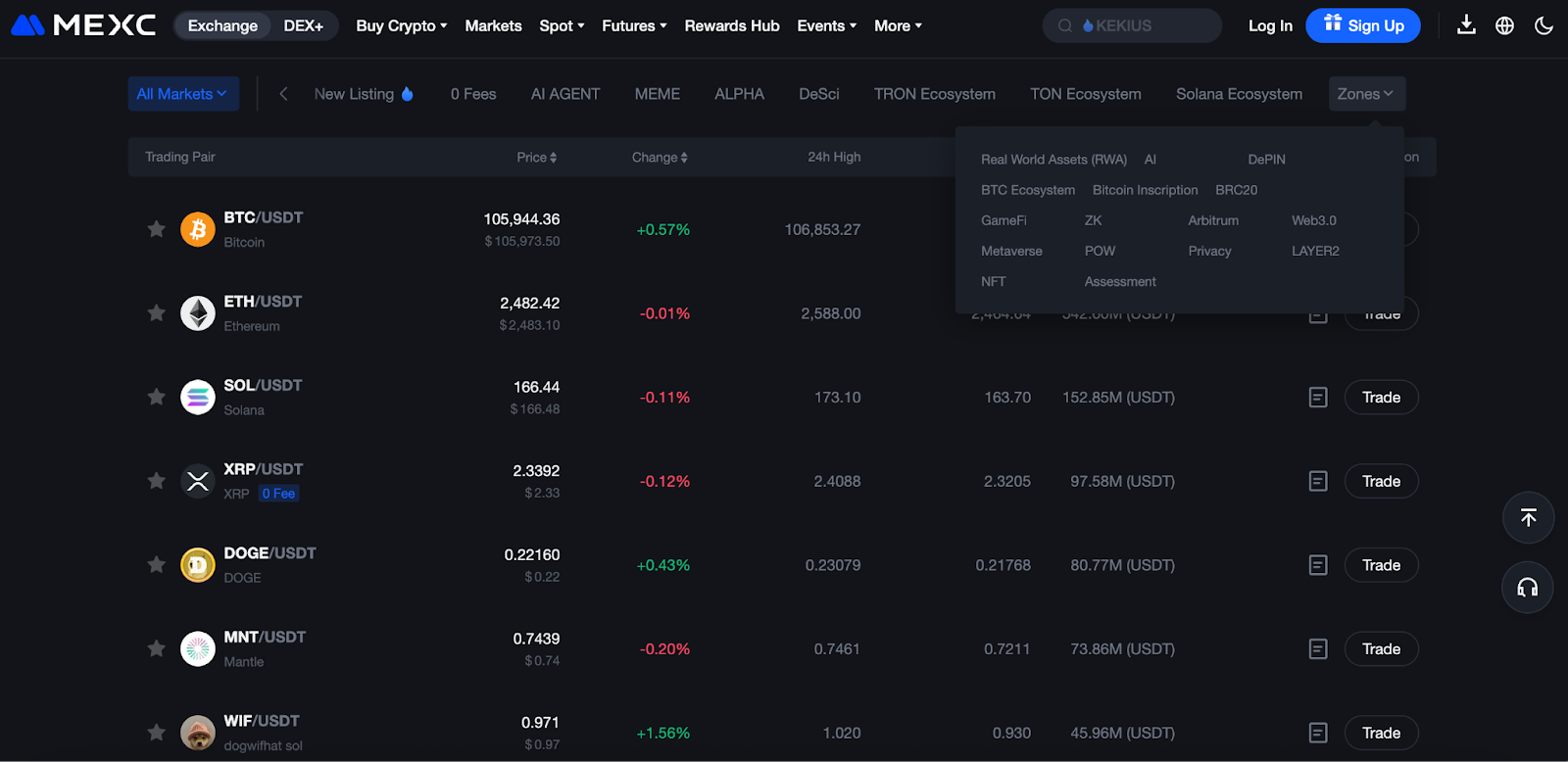Trade DOGE/USDT pair
This screenshot has height=762, width=1568.
(x=1381, y=565)
